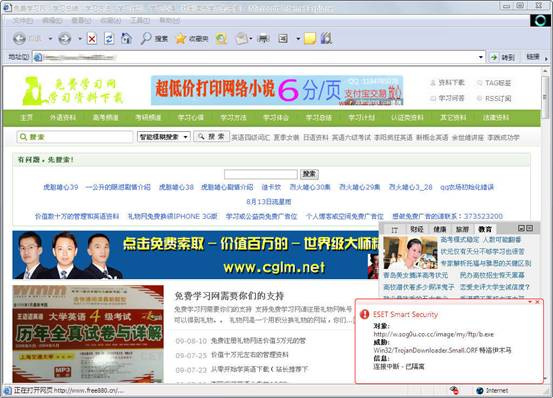The height and width of the screenshot is (398, 553).
Task: Switch to the 教育 tab in news widget
Action: 485,229
